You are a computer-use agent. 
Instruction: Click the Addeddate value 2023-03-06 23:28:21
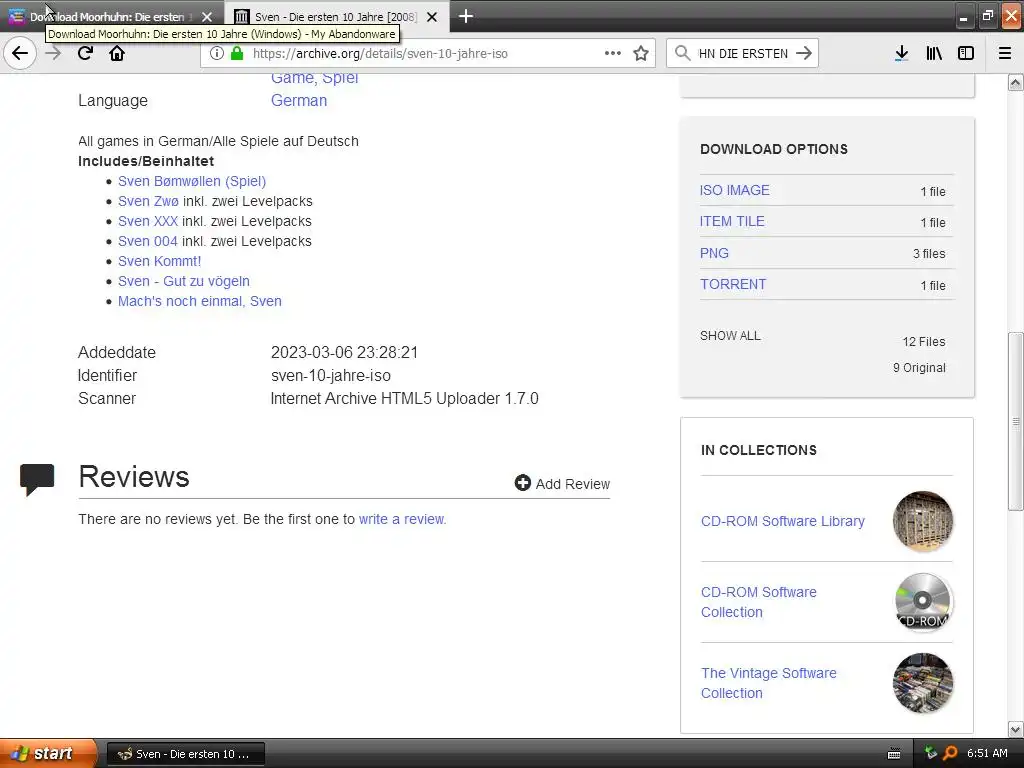coord(344,352)
